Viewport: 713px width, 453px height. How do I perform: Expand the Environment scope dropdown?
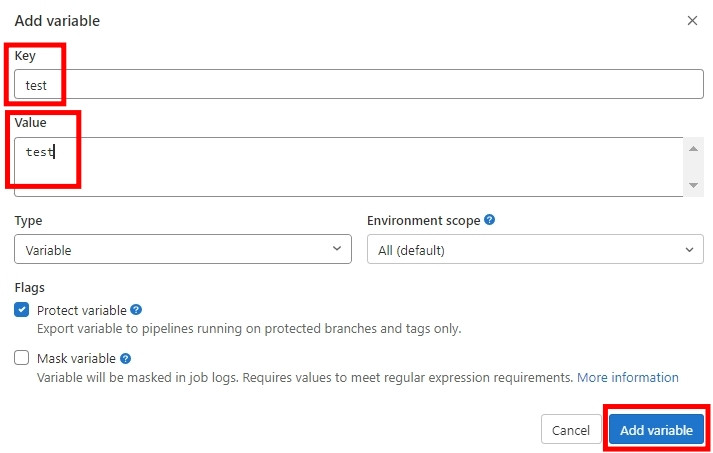[x=535, y=250]
